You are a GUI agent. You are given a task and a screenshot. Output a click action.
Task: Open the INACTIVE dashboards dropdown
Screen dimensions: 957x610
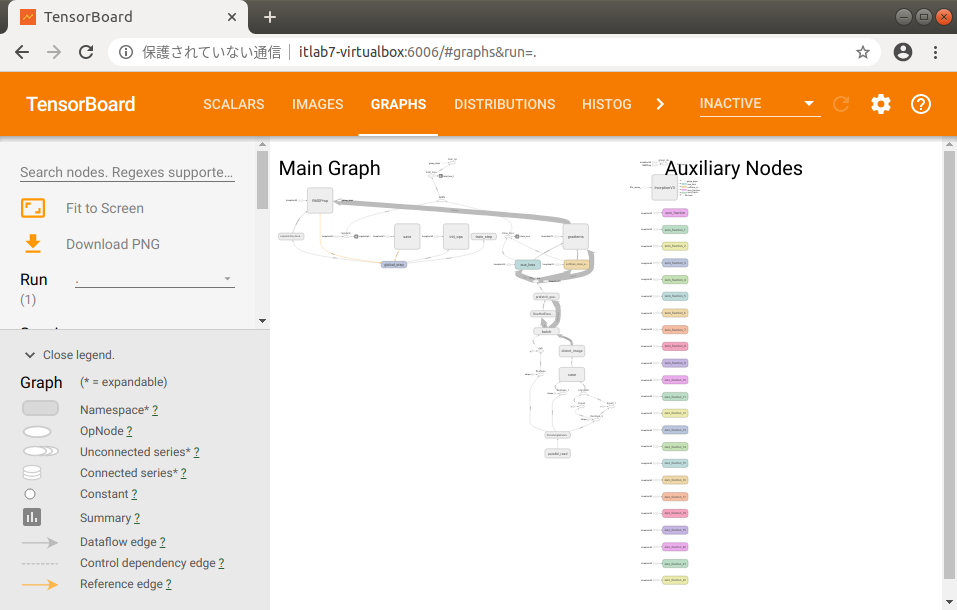(759, 103)
